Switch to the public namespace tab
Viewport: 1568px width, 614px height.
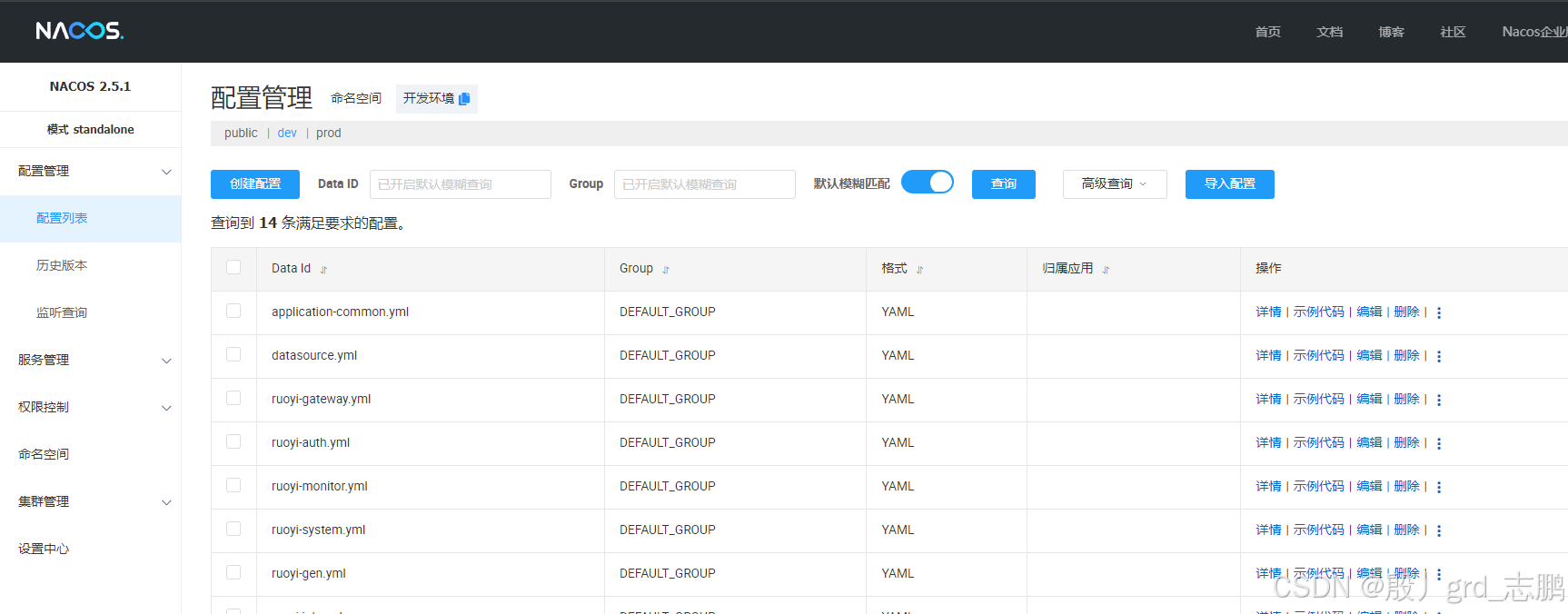pyautogui.click(x=241, y=134)
